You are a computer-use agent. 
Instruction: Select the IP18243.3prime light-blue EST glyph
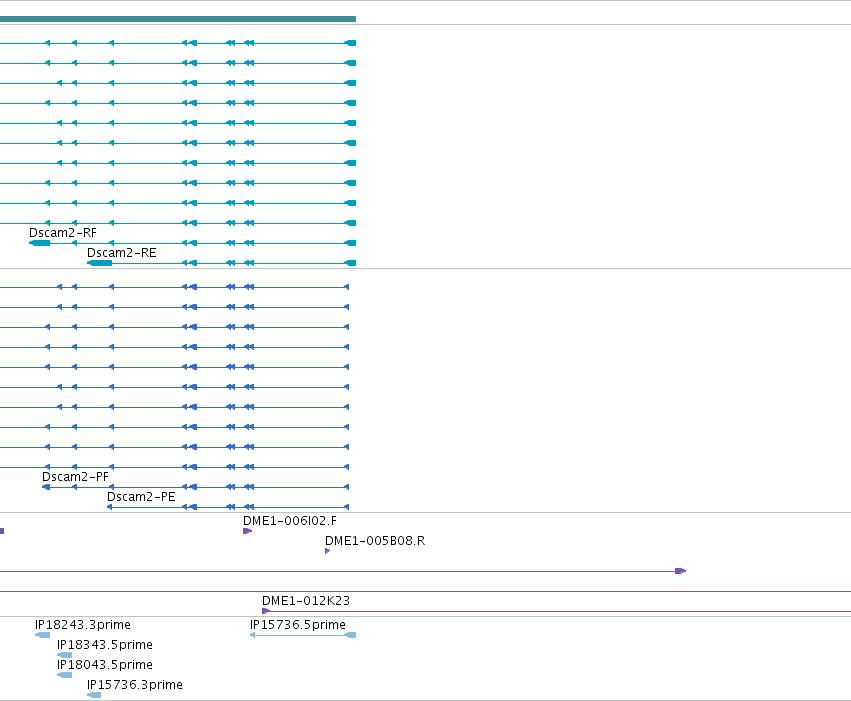click(x=42, y=635)
